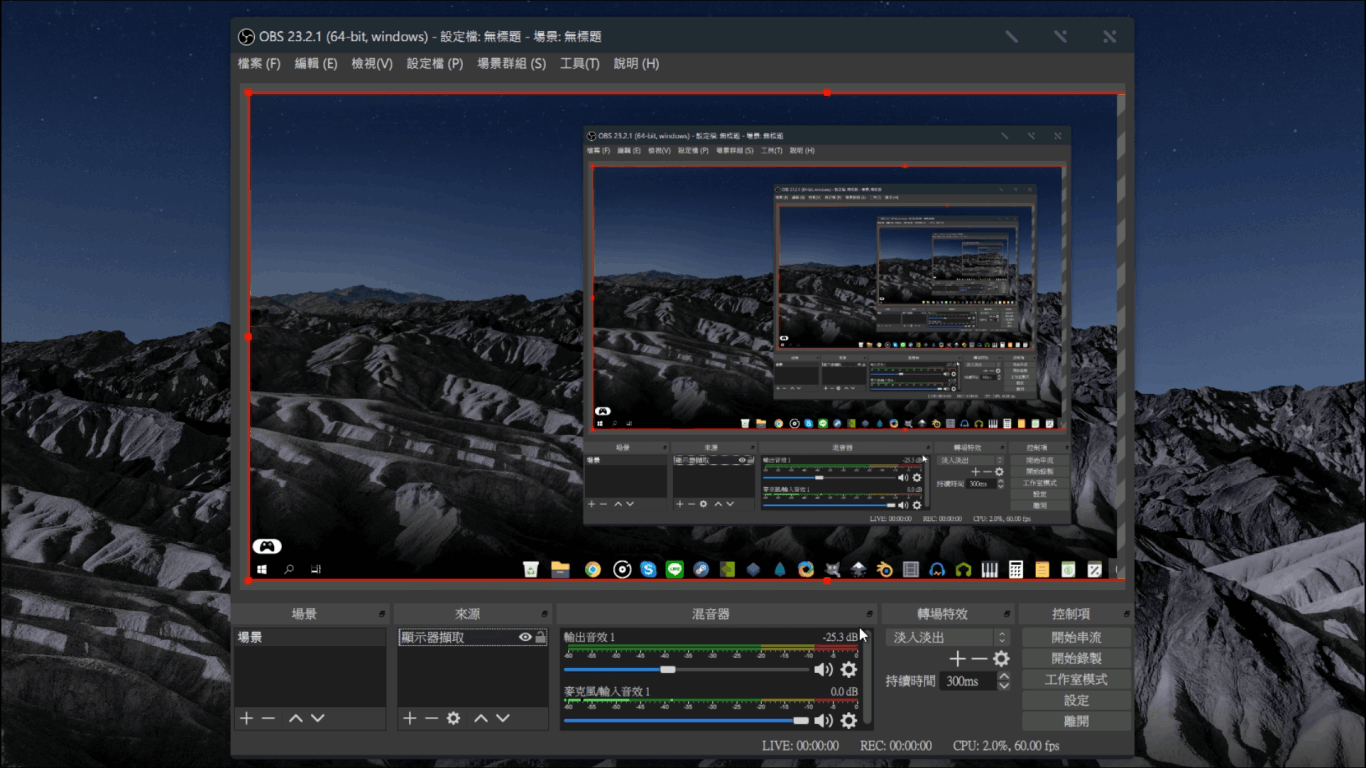The height and width of the screenshot is (768, 1366).
Task: Open the 淡入淡出 transition dropdown
Action: pyautogui.click(x=948, y=637)
